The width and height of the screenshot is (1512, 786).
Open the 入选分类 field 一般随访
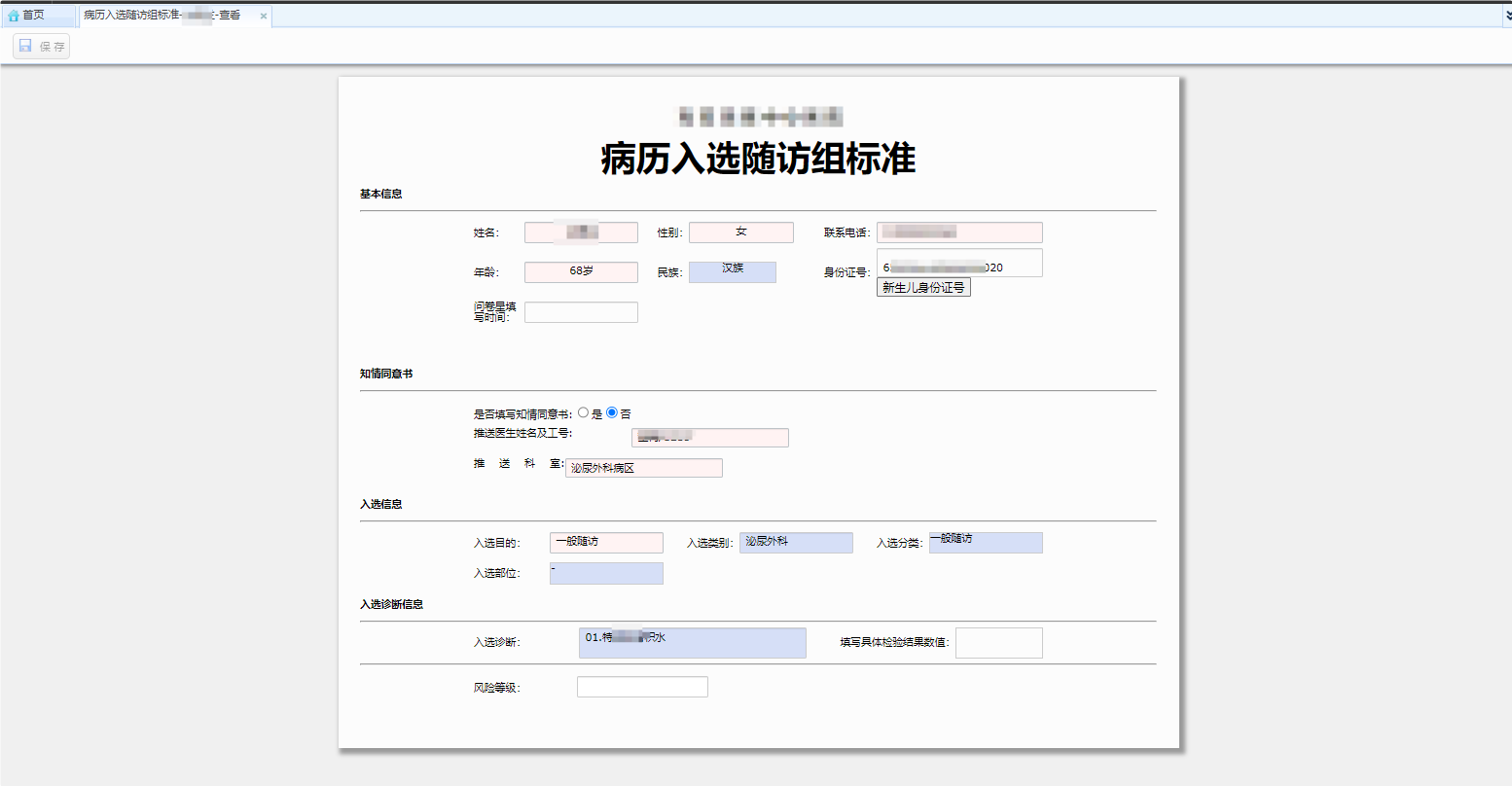click(x=986, y=543)
